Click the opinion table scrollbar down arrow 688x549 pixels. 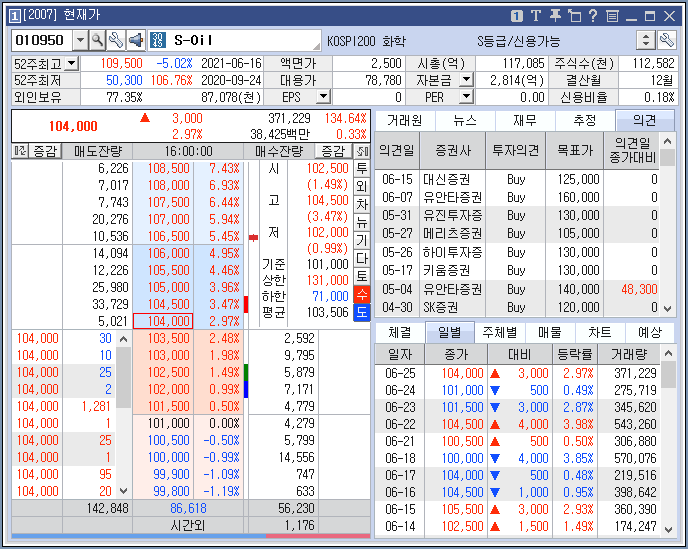pos(668,309)
